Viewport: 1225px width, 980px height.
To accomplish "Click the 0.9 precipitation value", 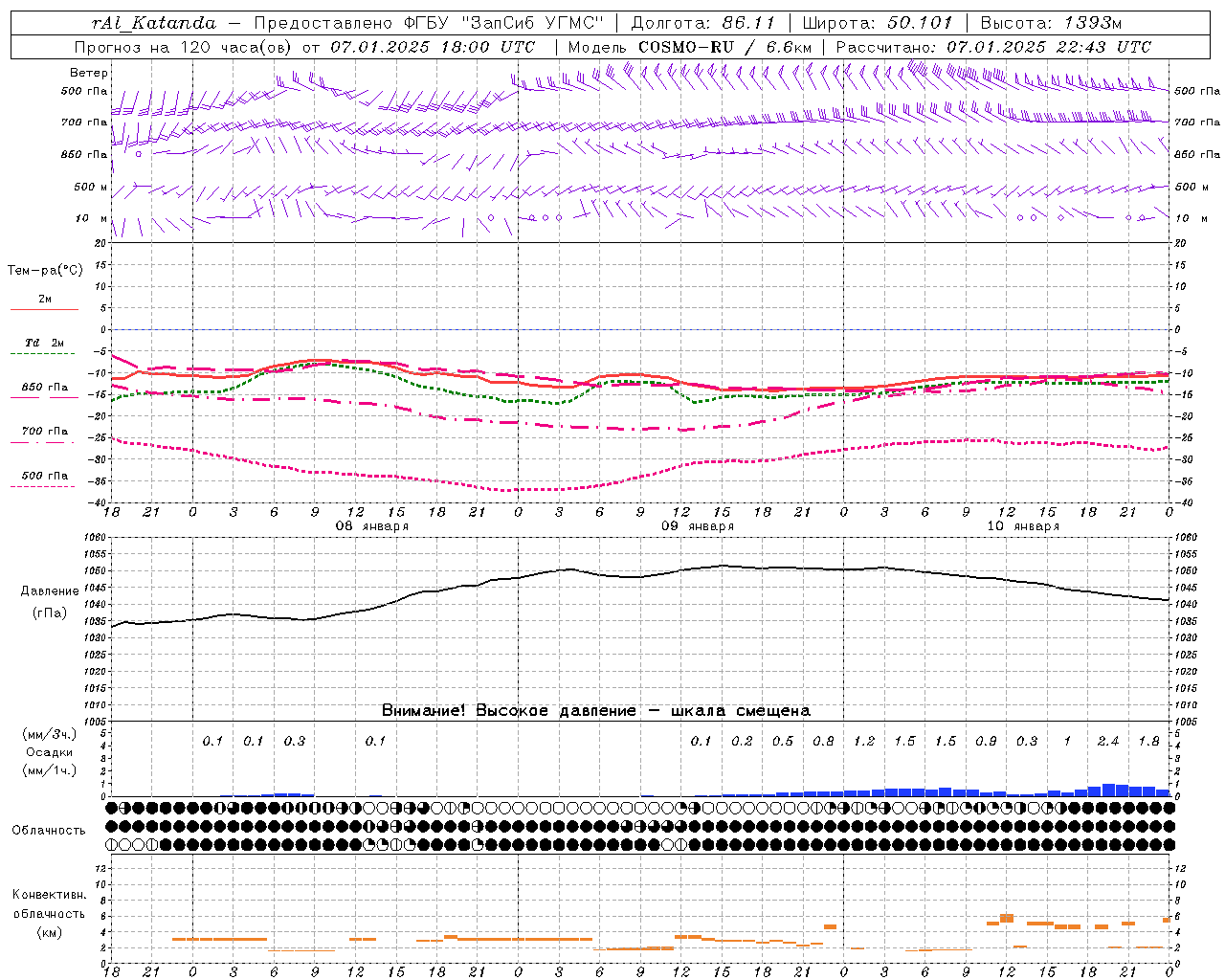I will 986,741.
